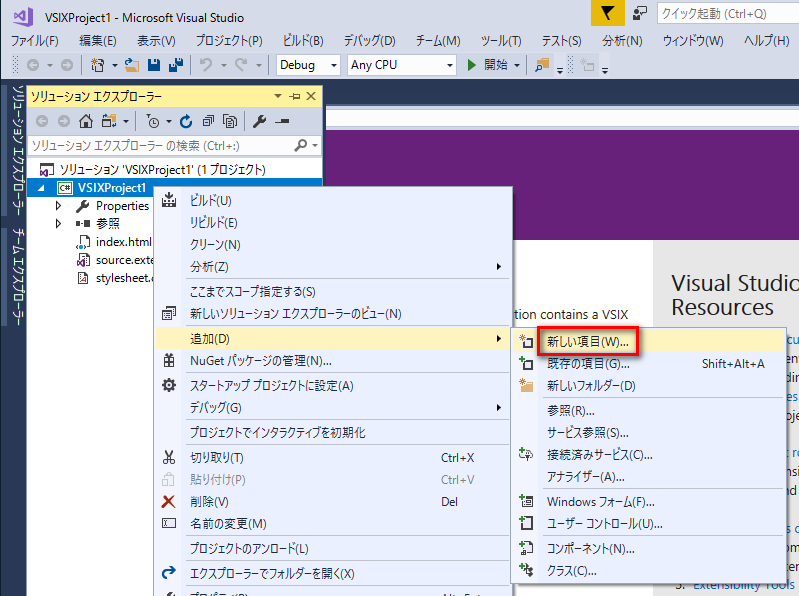This screenshot has height=596, width=799.
Task: Open the プロジェクト(P) menu
Action: [x=229, y=41]
